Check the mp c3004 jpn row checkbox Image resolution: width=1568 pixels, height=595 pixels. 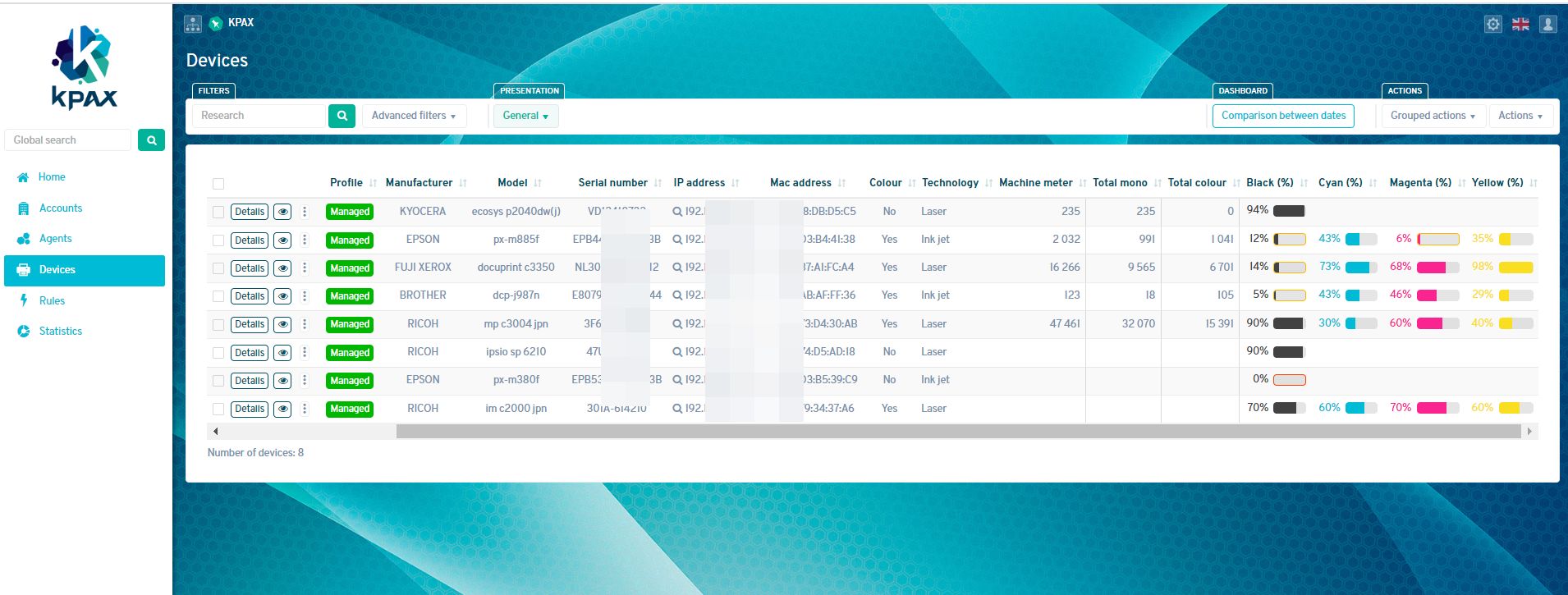tap(218, 325)
